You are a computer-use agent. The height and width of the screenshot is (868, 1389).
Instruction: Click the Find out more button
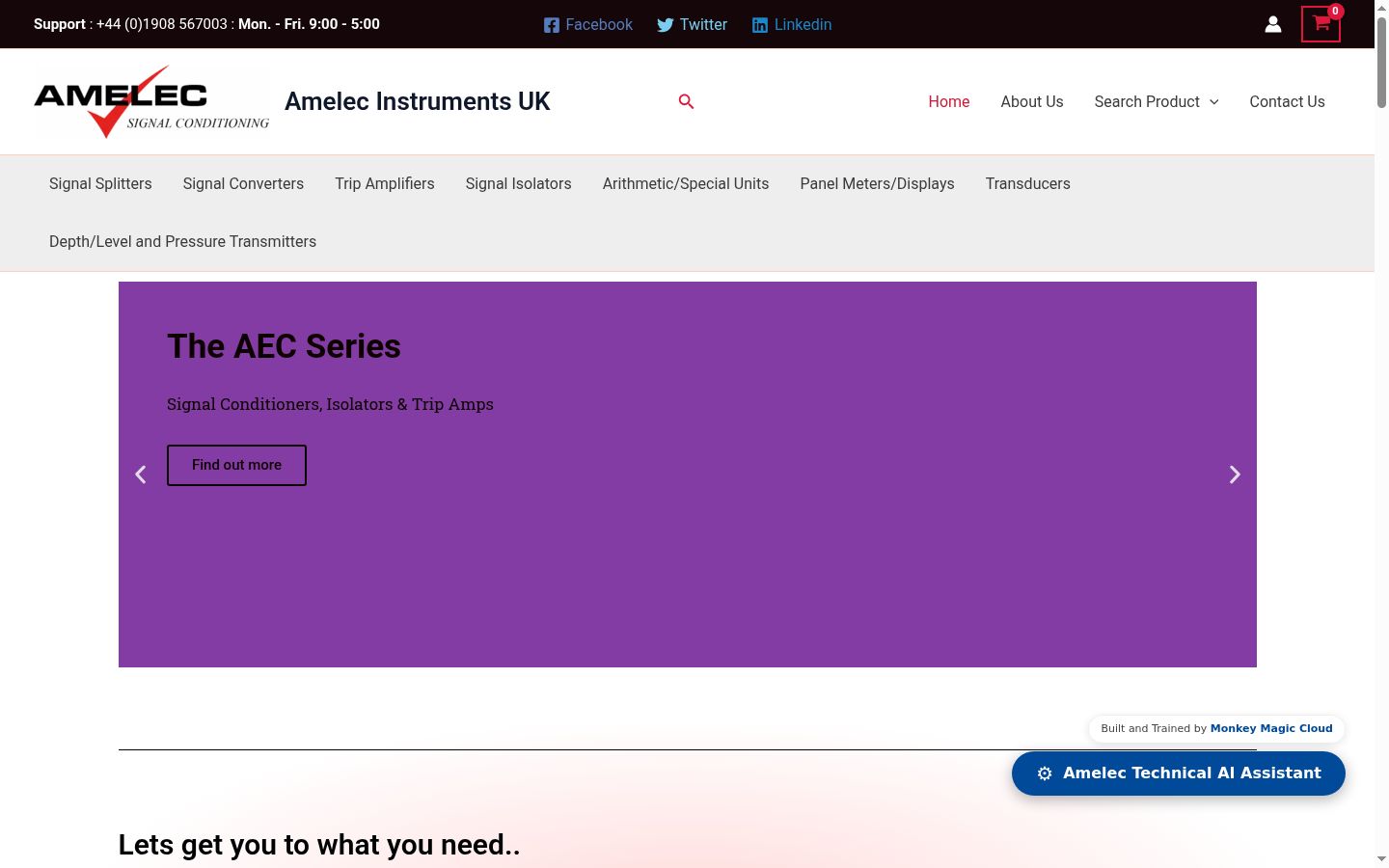click(x=236, y=465)
